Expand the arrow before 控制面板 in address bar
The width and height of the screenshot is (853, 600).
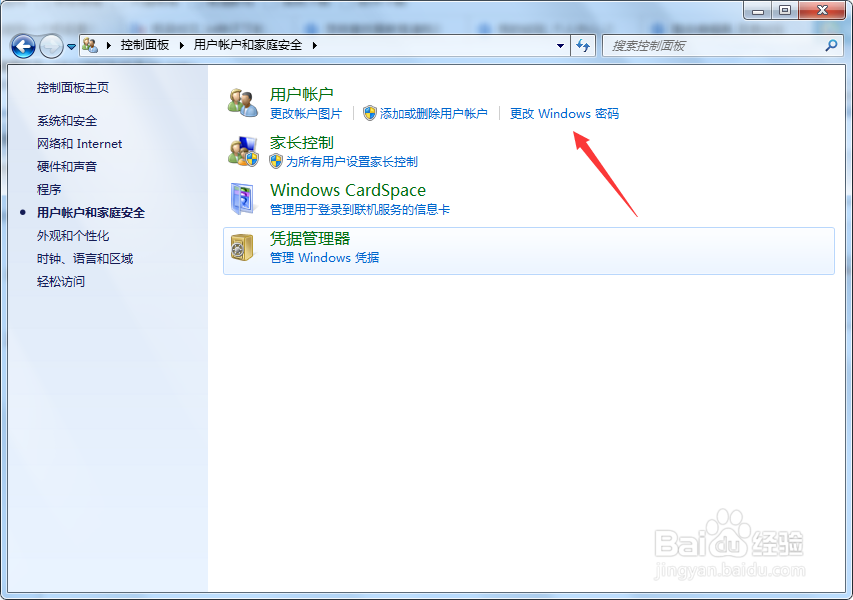pyautogui.click(x=109, y=45)
